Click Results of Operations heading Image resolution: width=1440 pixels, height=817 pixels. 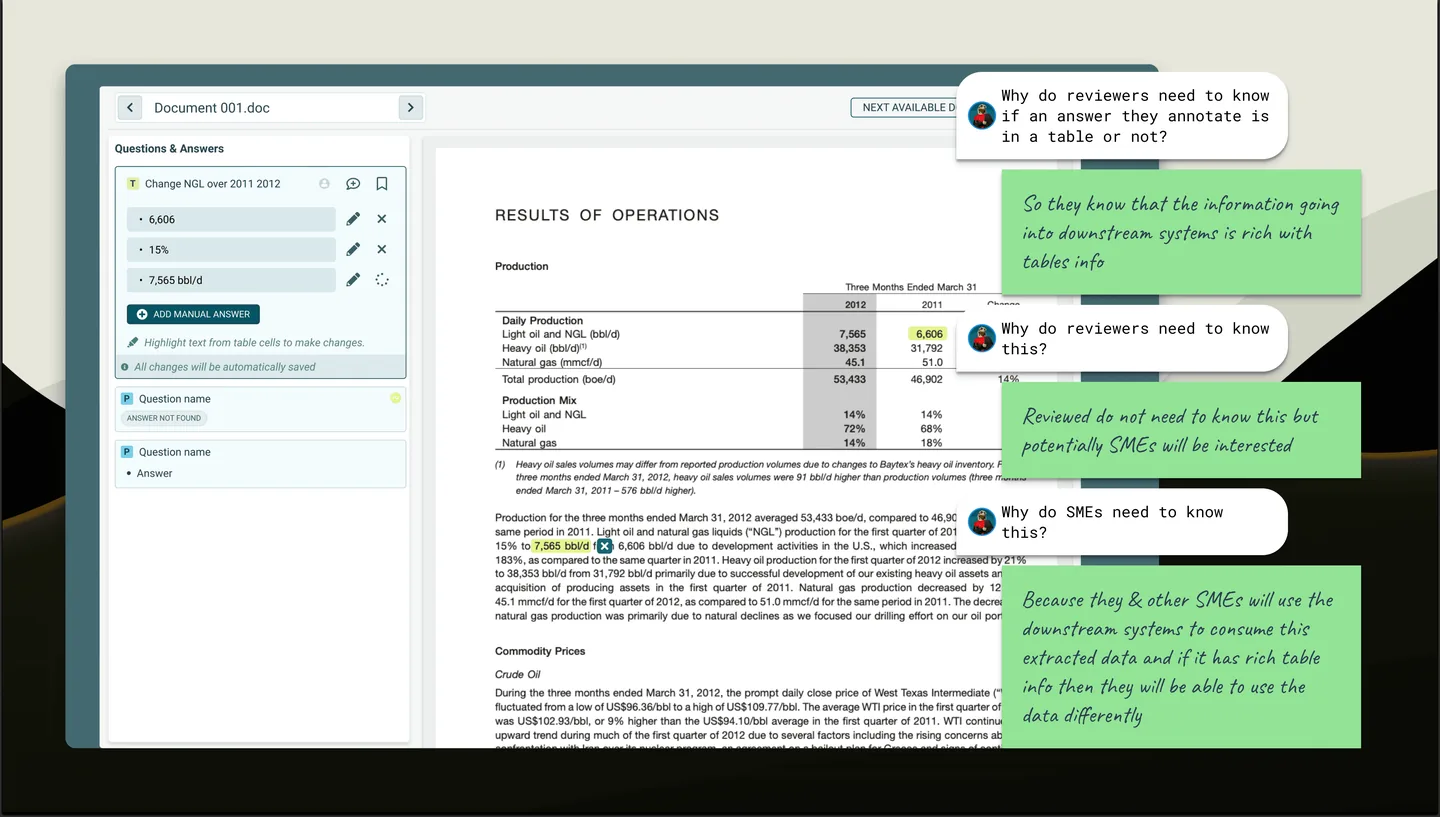coord(607,215)
